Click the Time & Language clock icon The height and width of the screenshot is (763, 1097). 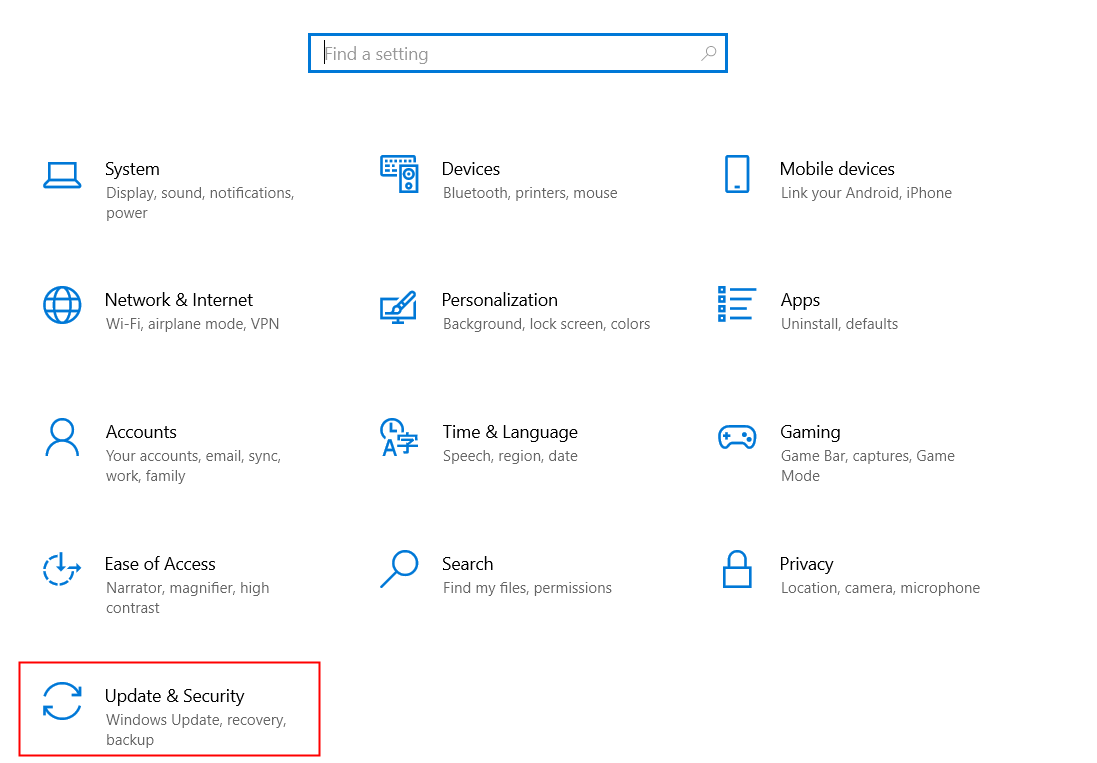coord(399,437)
